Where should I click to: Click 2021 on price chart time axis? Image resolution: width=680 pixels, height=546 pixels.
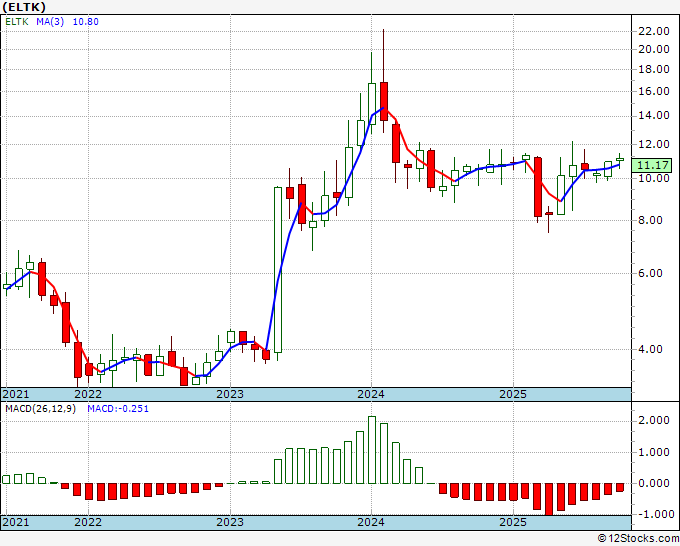(16, 394)
